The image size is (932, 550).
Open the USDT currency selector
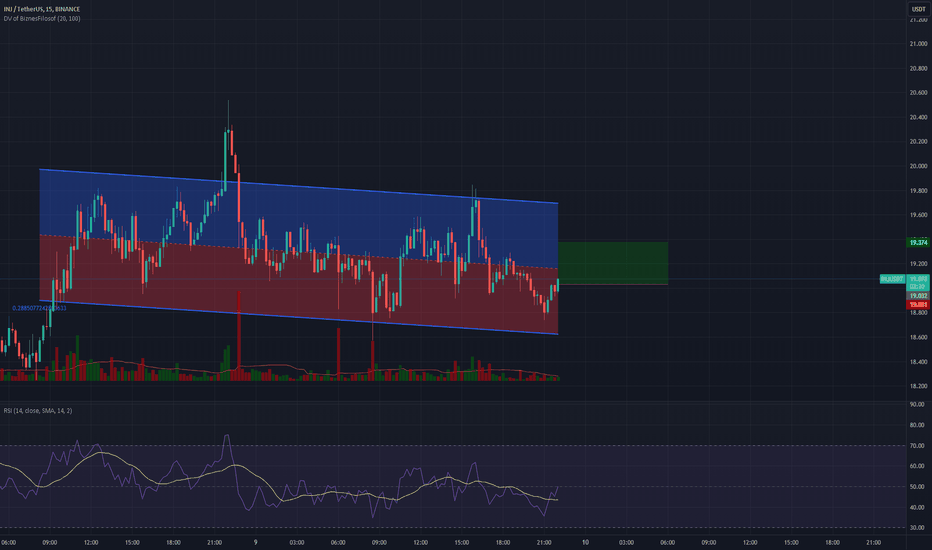click(x=918, y=9)
